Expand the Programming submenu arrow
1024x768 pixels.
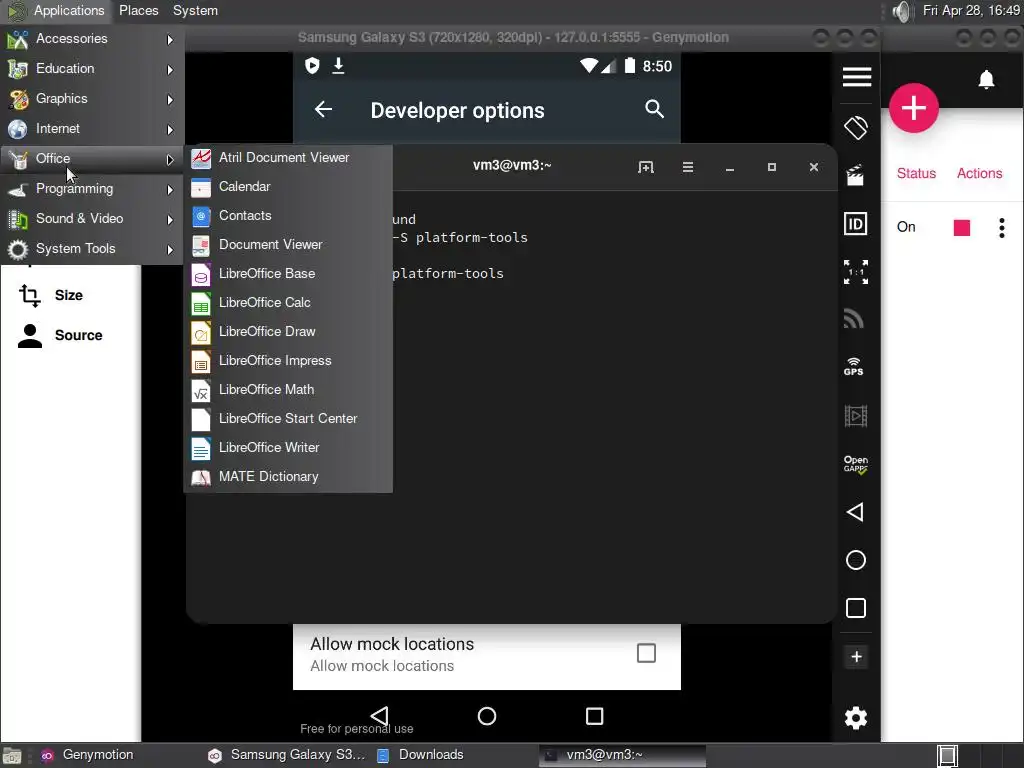point(170,189)
